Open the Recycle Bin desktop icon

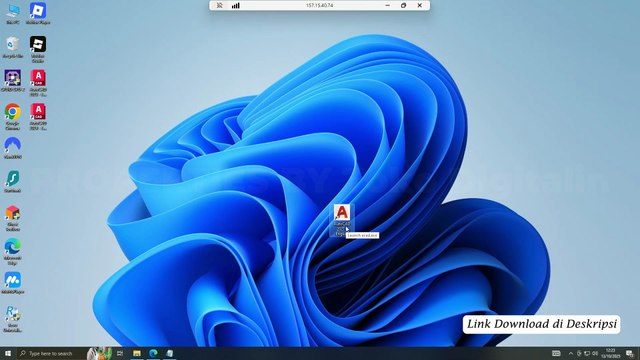tap(13, 47)
